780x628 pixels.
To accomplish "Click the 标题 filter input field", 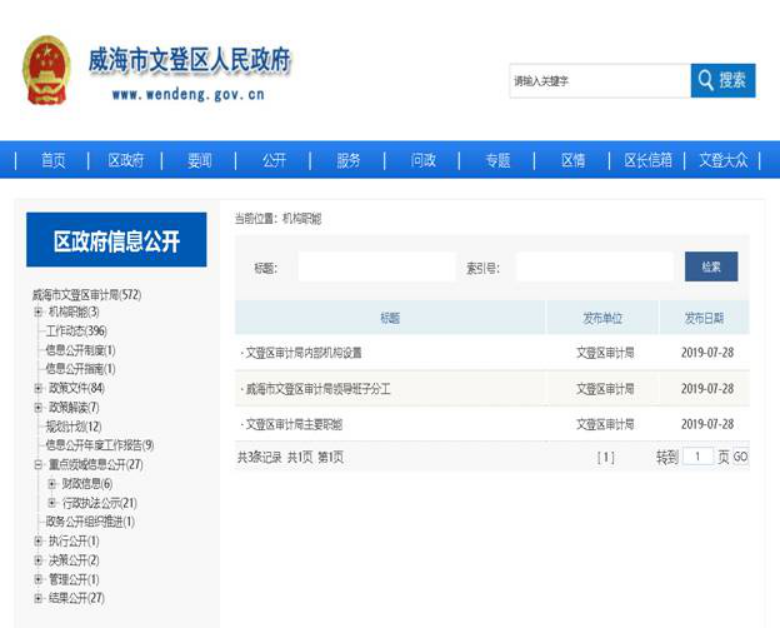I will (x=376, y=267).
